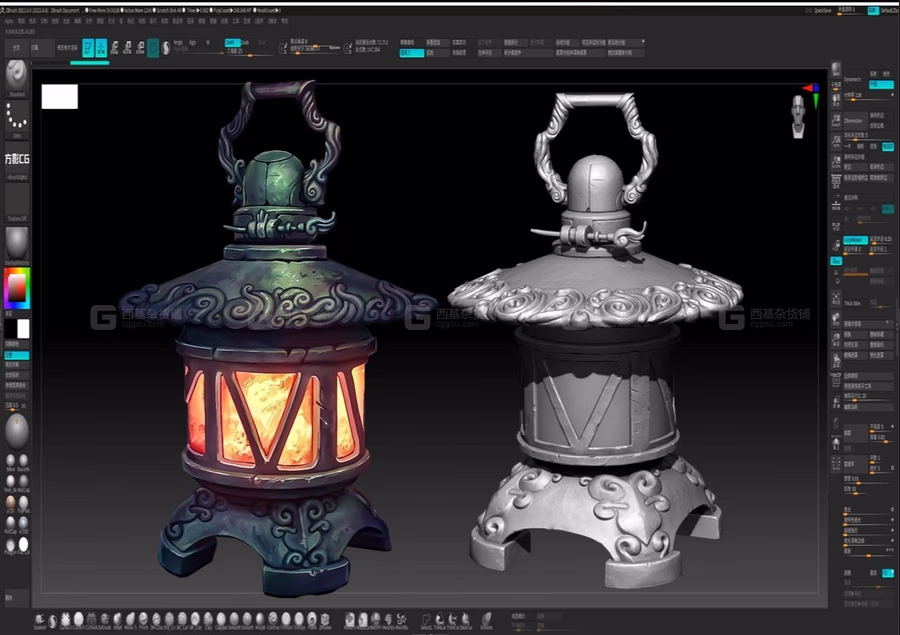900x635 pixels.
Task: Select the SnakeHook brush in bottom shelf
Action: pyautogui.click(x=40, y=620)
